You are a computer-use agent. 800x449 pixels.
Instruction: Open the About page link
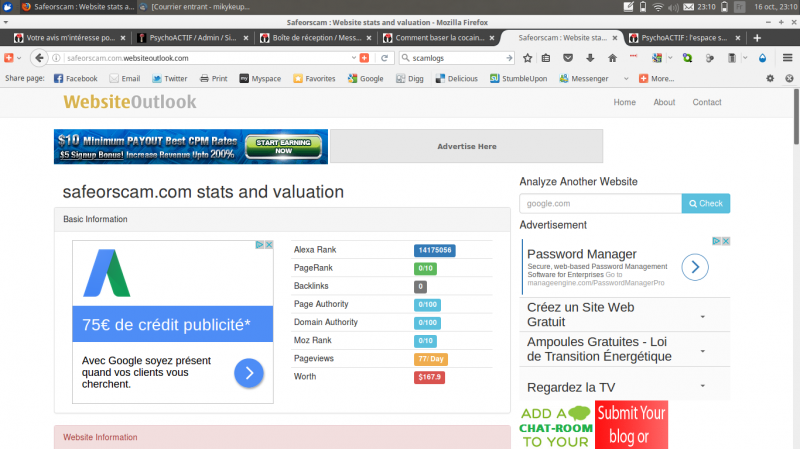pos(664,102)
